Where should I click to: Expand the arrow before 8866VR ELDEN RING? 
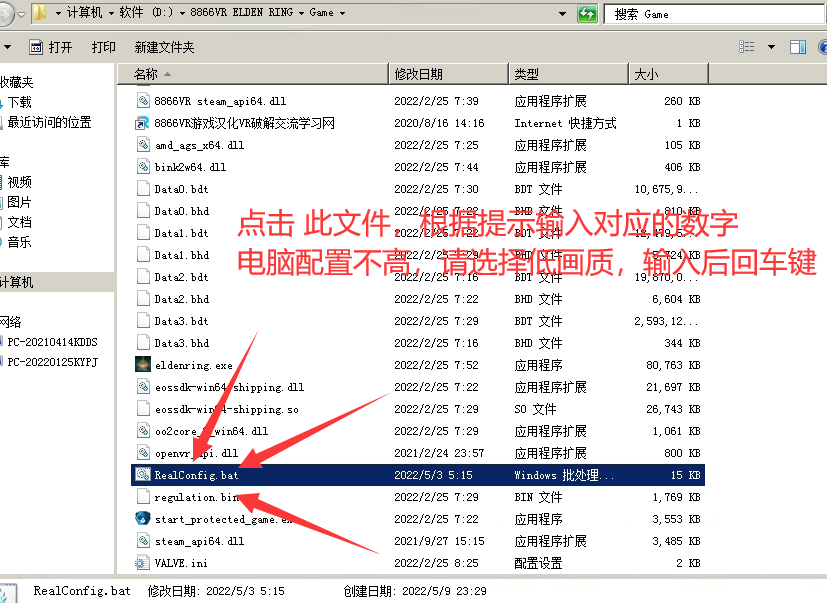pyautogui.click(x=182, y=13)
